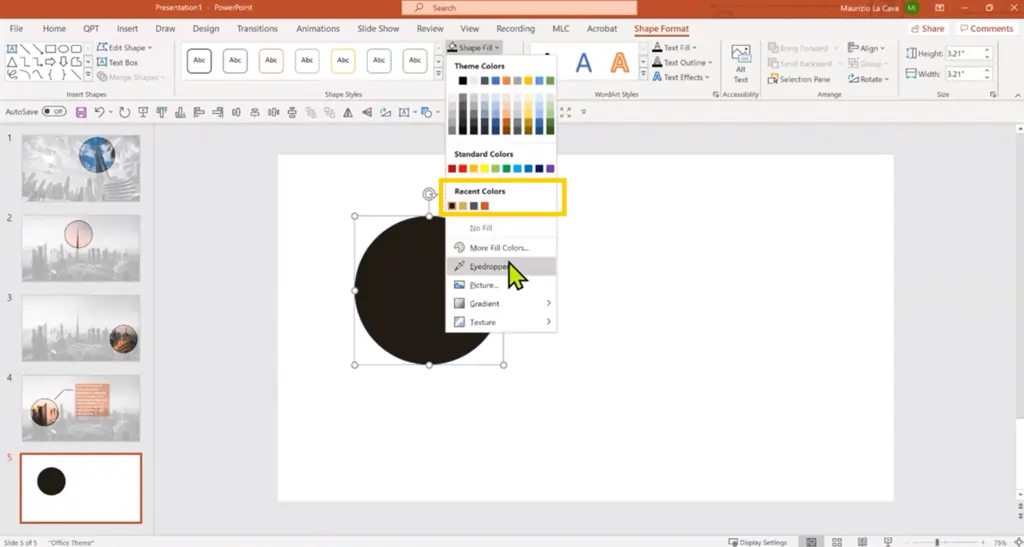Choose the Eyedropper fill option
Image resolution: width=1024 pixels, height=547 pixels.
click(501, 266)
